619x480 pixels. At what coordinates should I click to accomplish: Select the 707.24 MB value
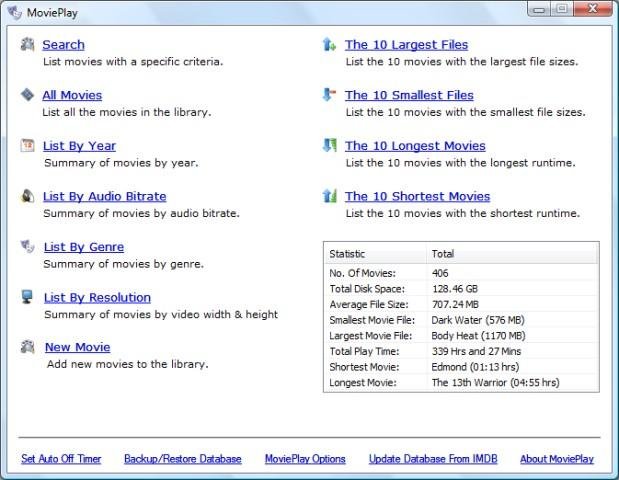coord(455,304)
